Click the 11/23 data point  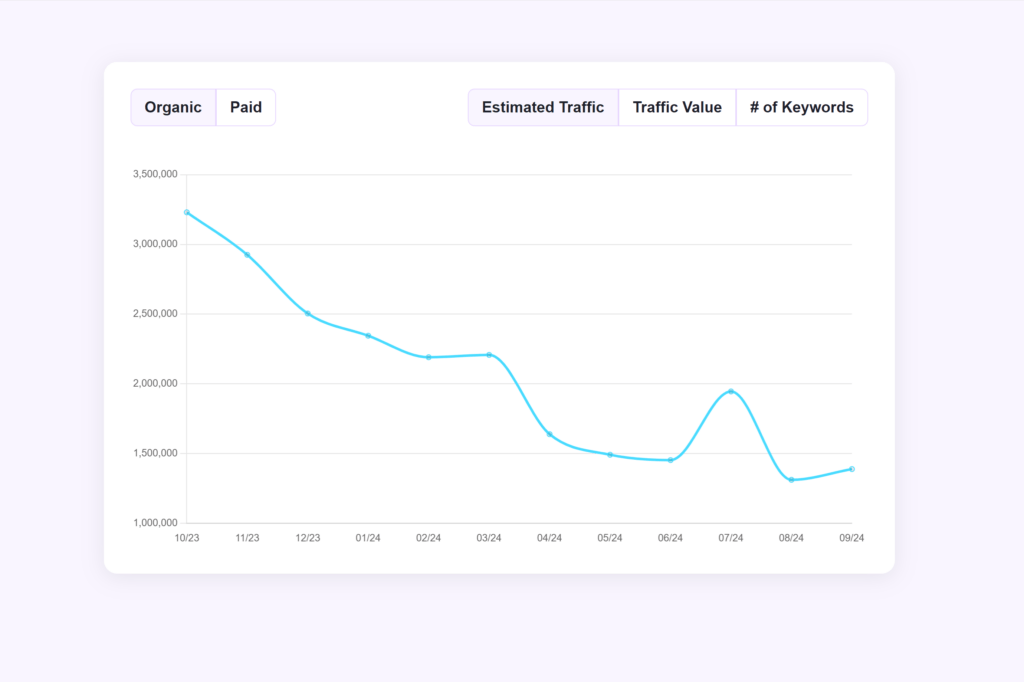point(246,253)
